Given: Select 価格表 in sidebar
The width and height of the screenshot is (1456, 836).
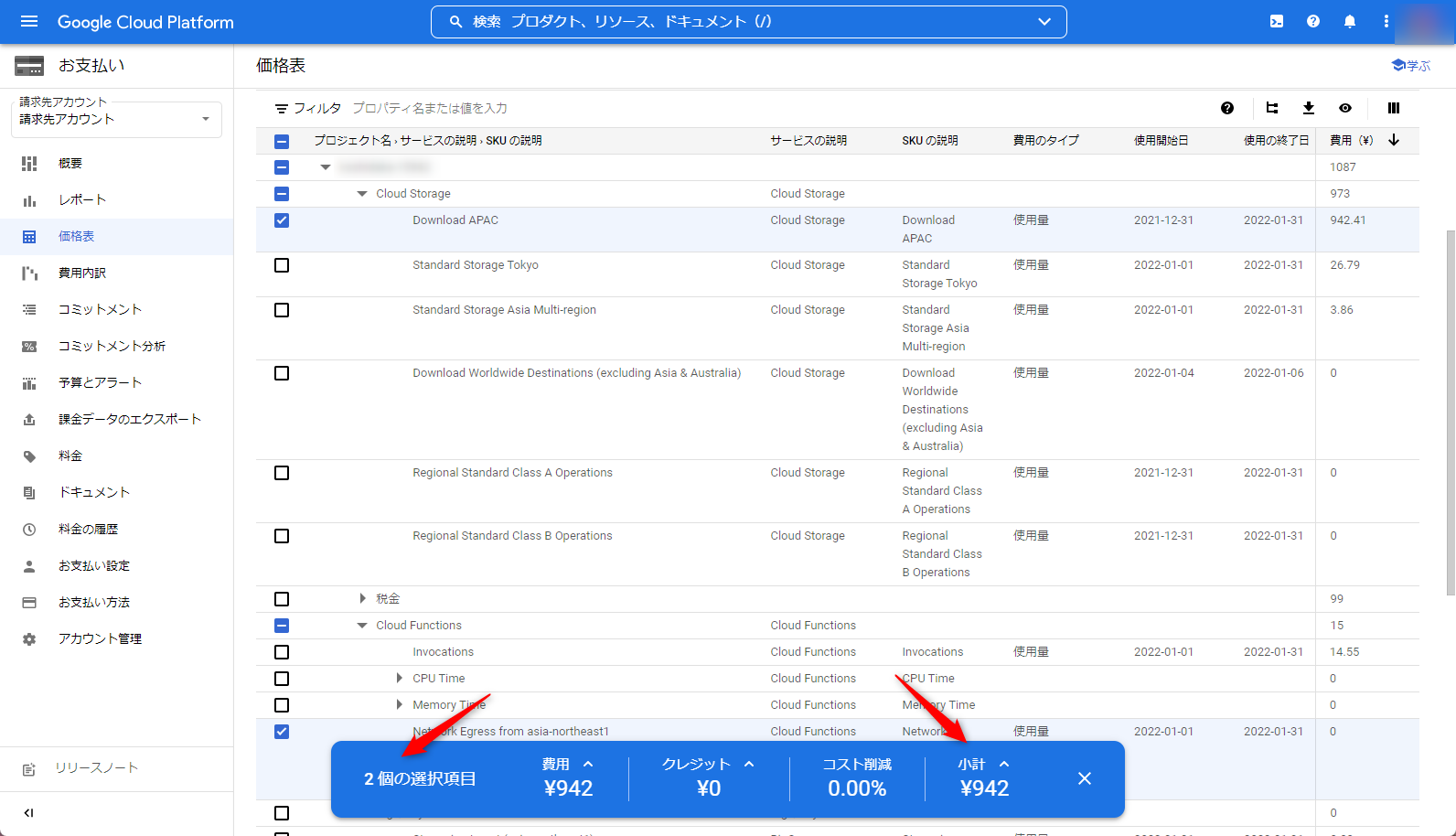Looking at the screenshot, I should (x=116, y=236).
